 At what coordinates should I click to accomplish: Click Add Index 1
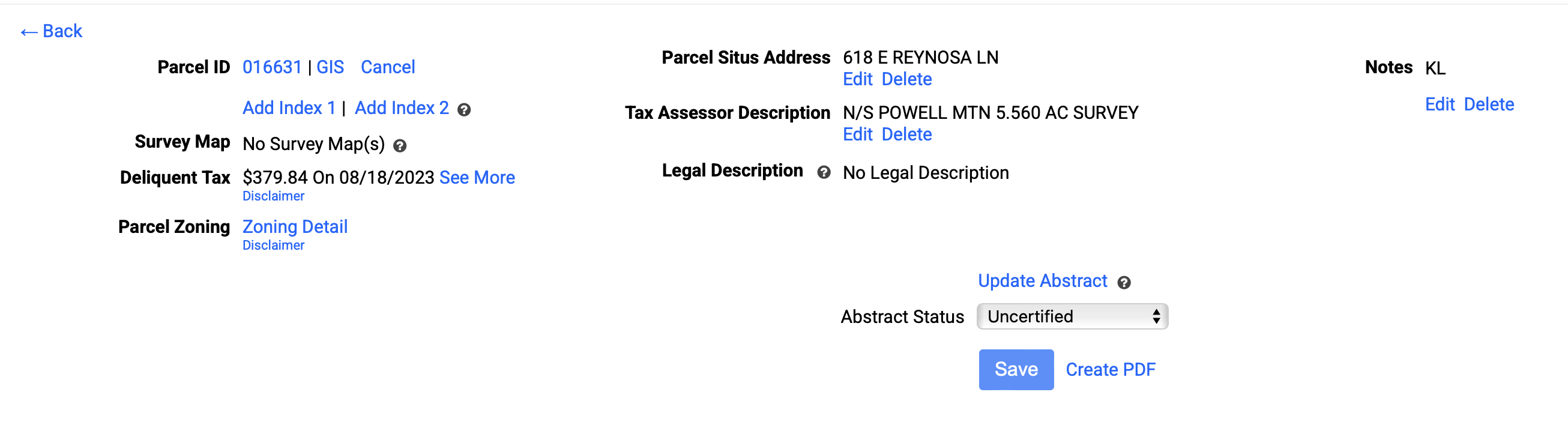289,107
